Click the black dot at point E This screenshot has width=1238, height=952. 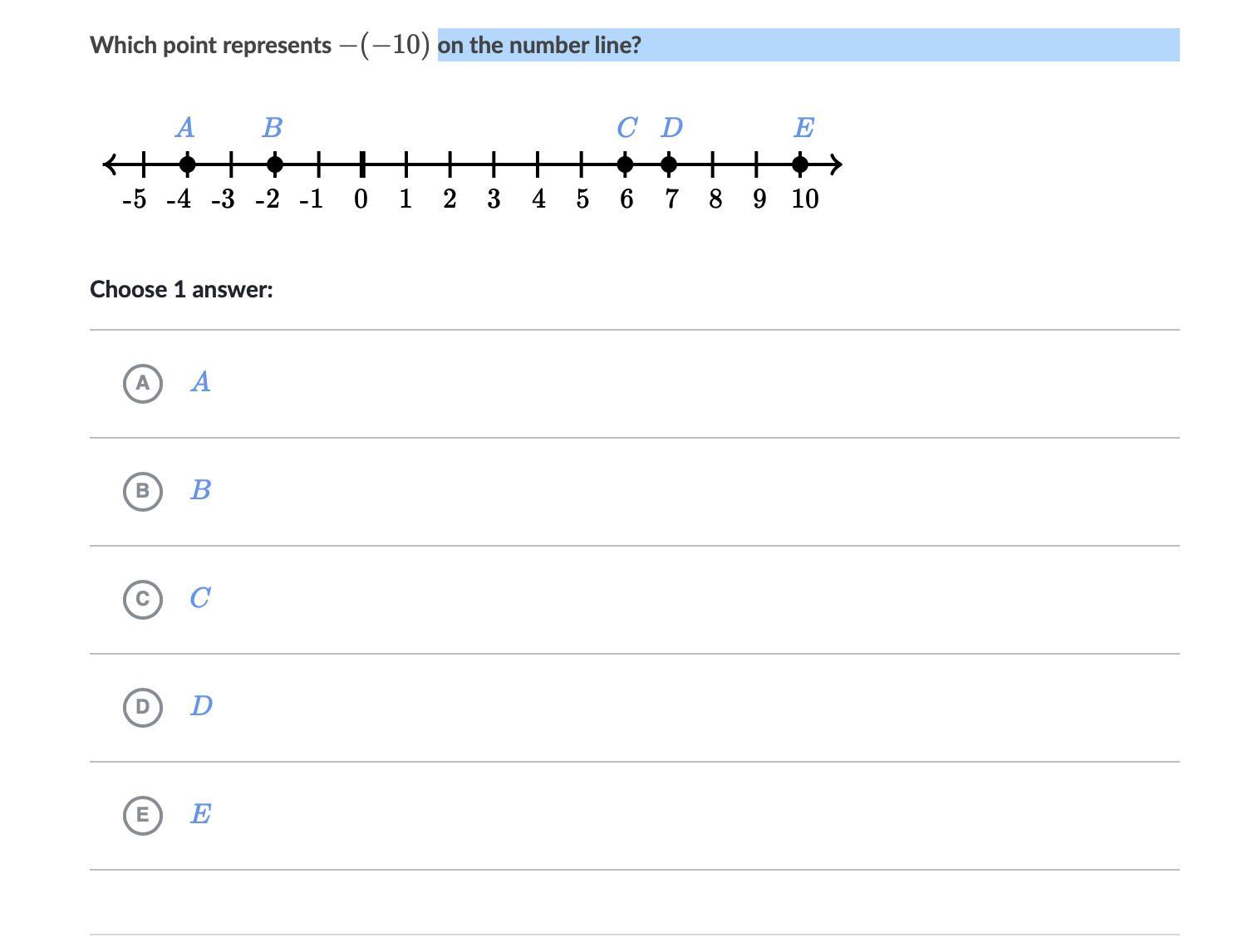point(800,164)
